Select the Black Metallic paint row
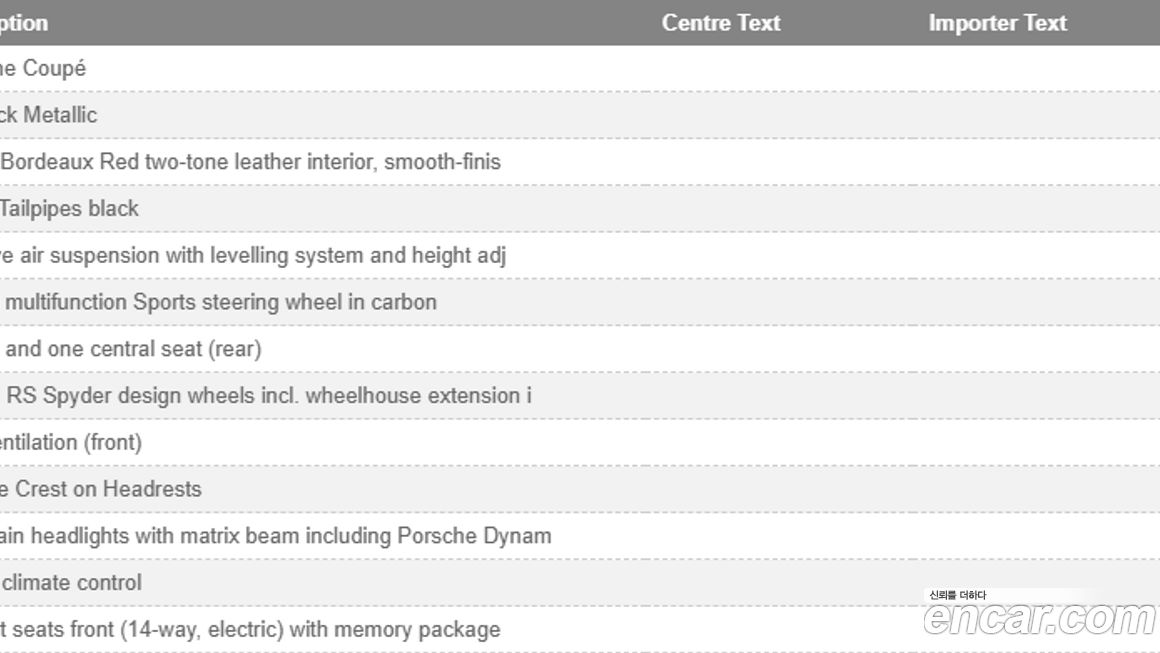This screenshot has width=1160, height=653. (x=49, y=115)
